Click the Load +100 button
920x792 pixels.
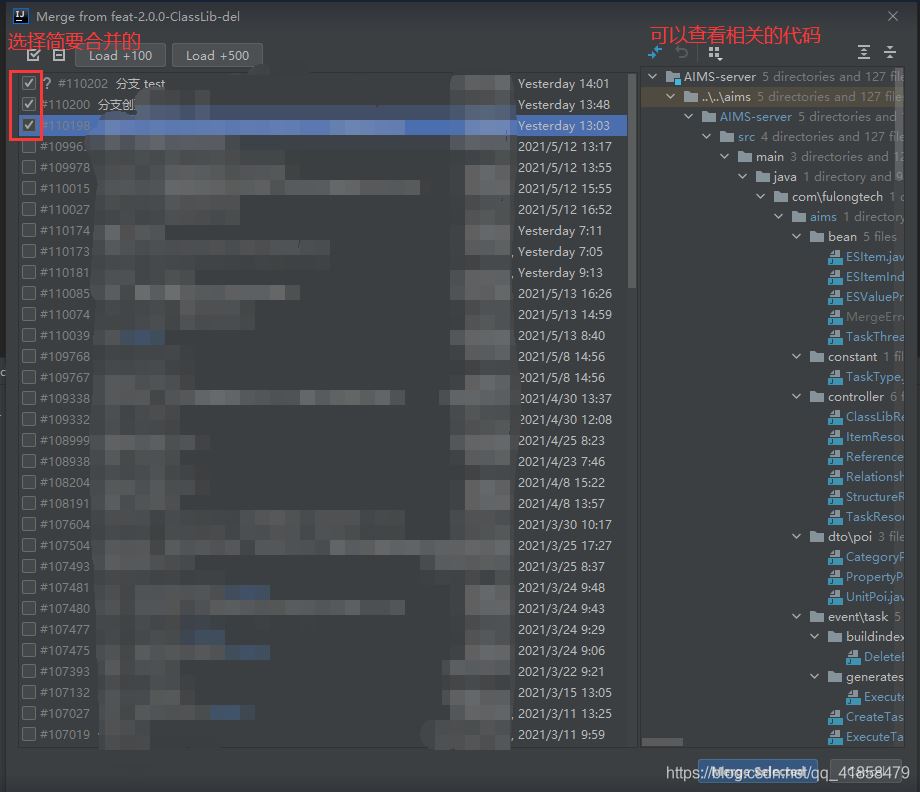[120, 55]
